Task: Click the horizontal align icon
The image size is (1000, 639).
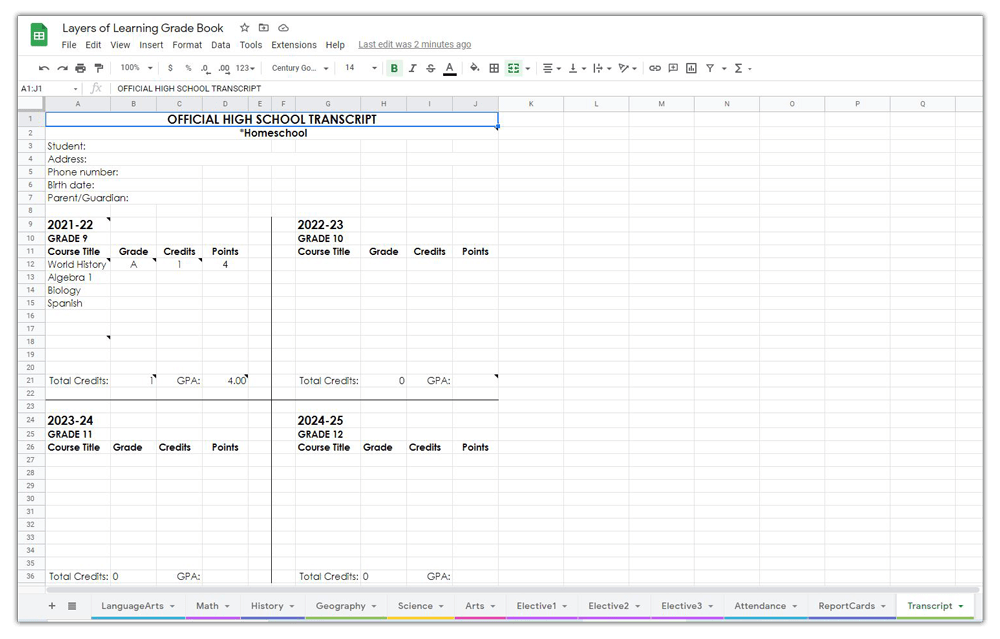Action: point(547,68)
